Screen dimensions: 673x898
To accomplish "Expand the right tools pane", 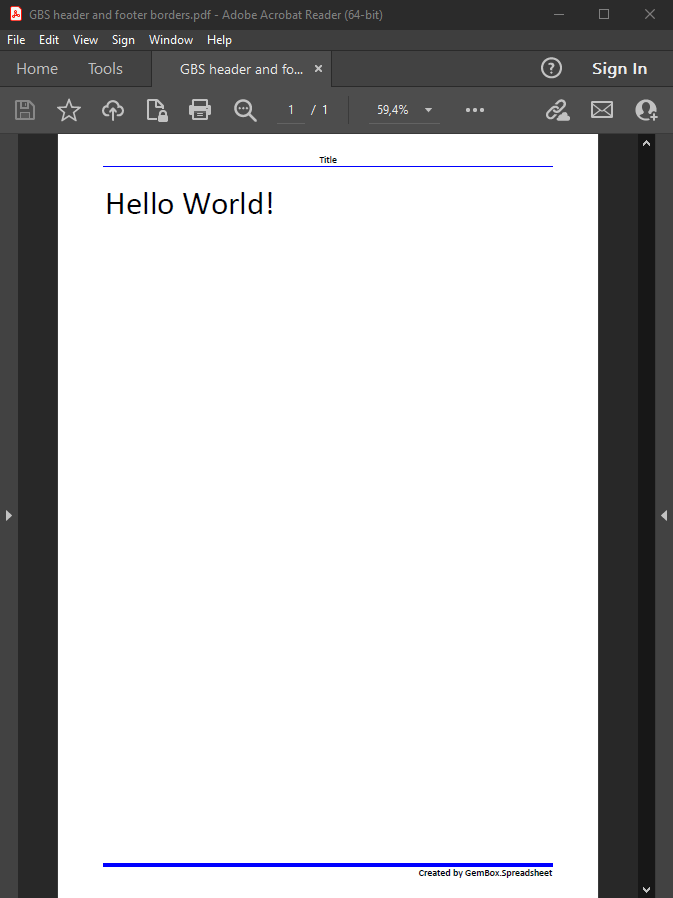I will coord(664,515).
